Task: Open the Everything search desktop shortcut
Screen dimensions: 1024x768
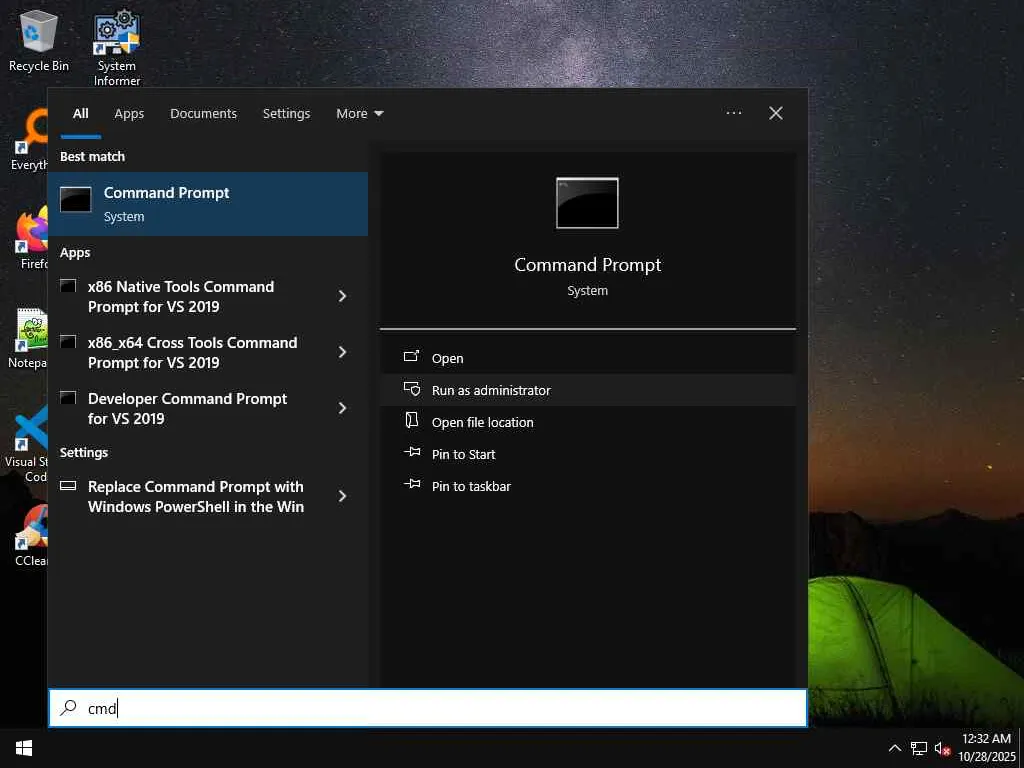Action: pos(30,140)
